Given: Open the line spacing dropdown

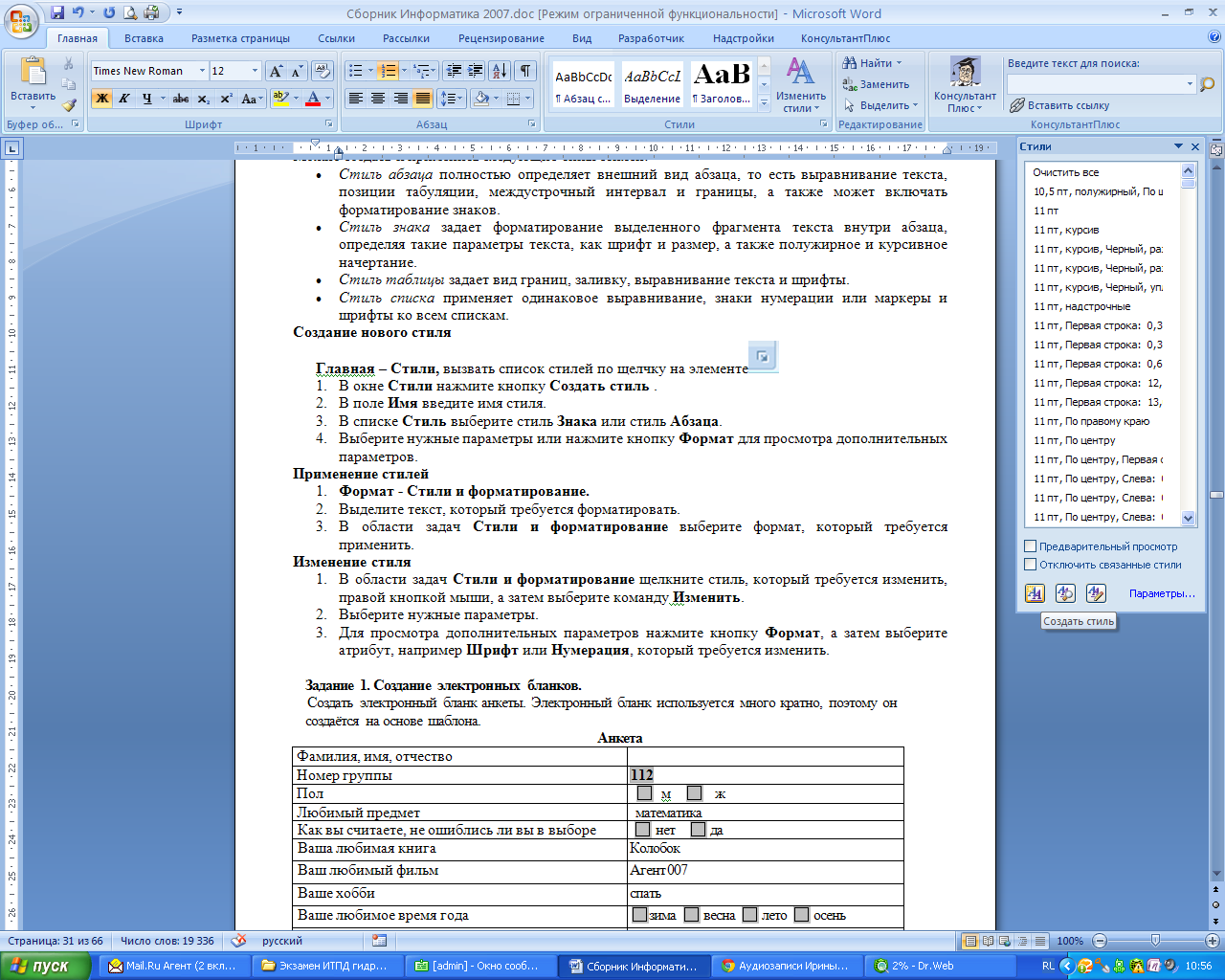Looking at the screenshot, I should coord(454,99).
